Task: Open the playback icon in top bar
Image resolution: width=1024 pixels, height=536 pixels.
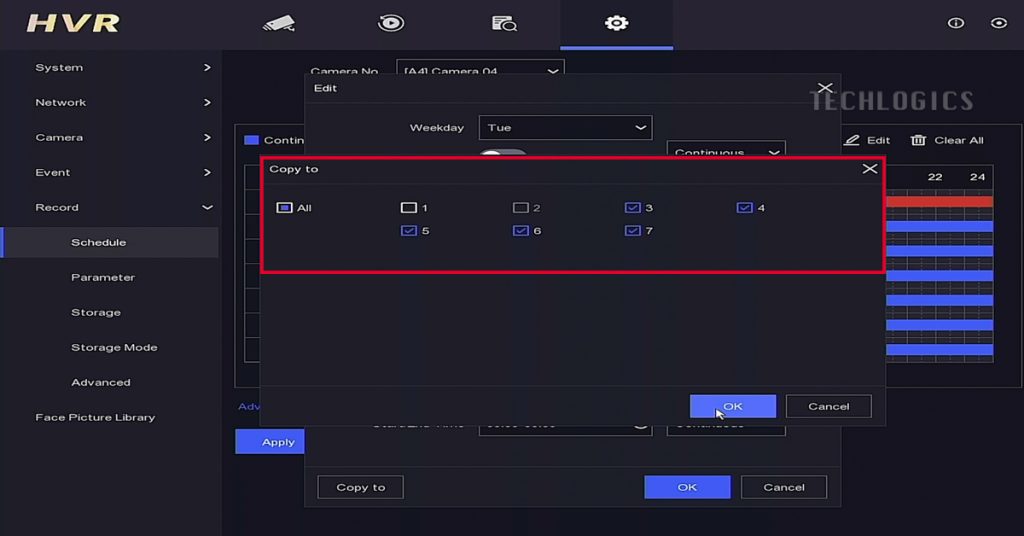Action: point(391,23)
